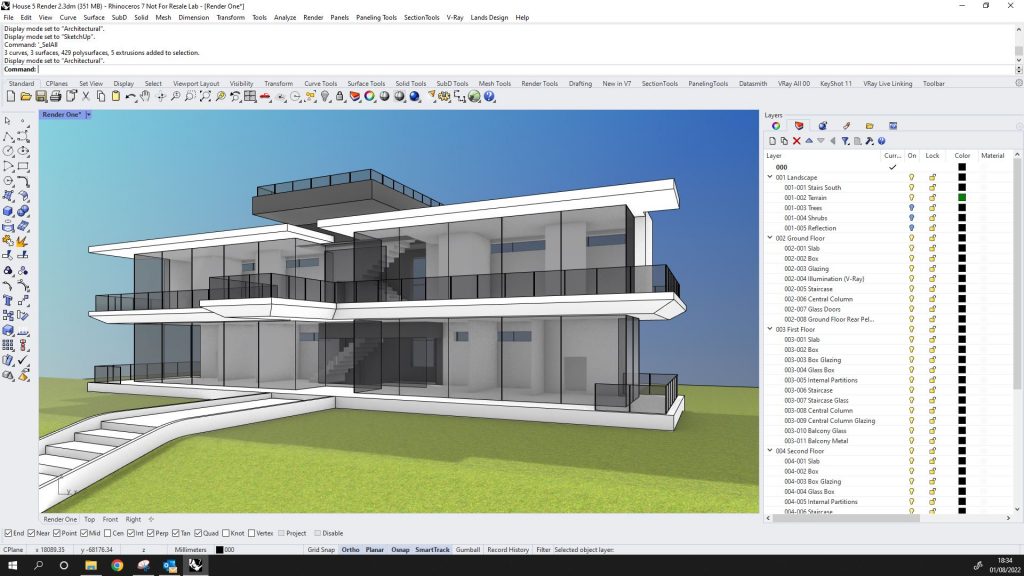Select the Rectangle tool in left sidebar

point(23,166)
